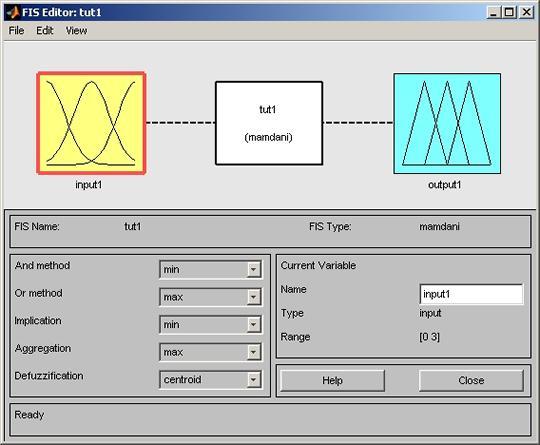Expand the And method dropdown

pyautogui.click(x=210, y=269)
